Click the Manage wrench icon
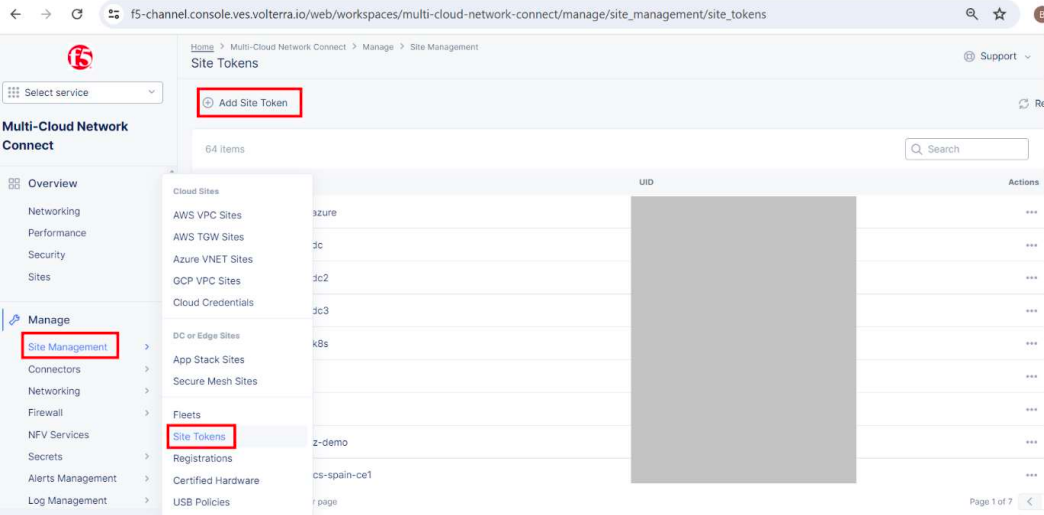Image resolution: width=1044 pixels, height=515 pixels. (x=15, y=320)
